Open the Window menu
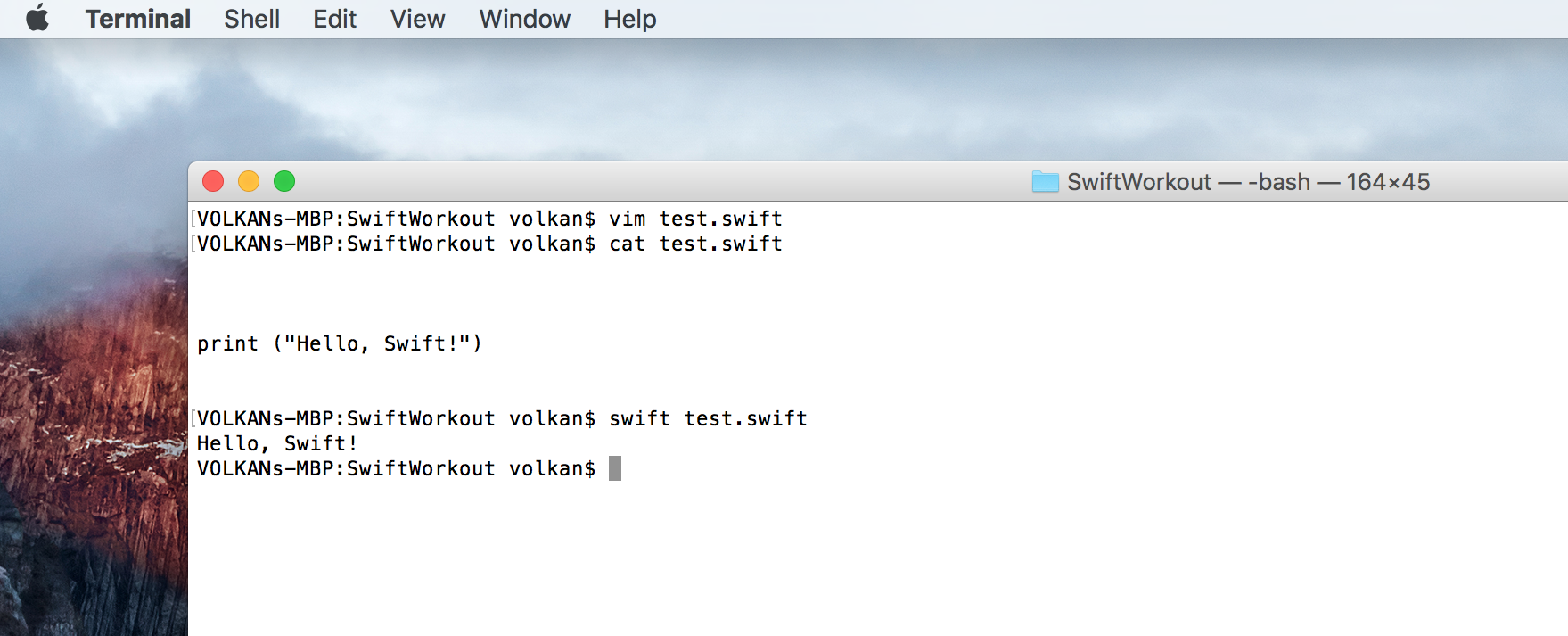1568x636 pixels. click(x=524, y=19)
